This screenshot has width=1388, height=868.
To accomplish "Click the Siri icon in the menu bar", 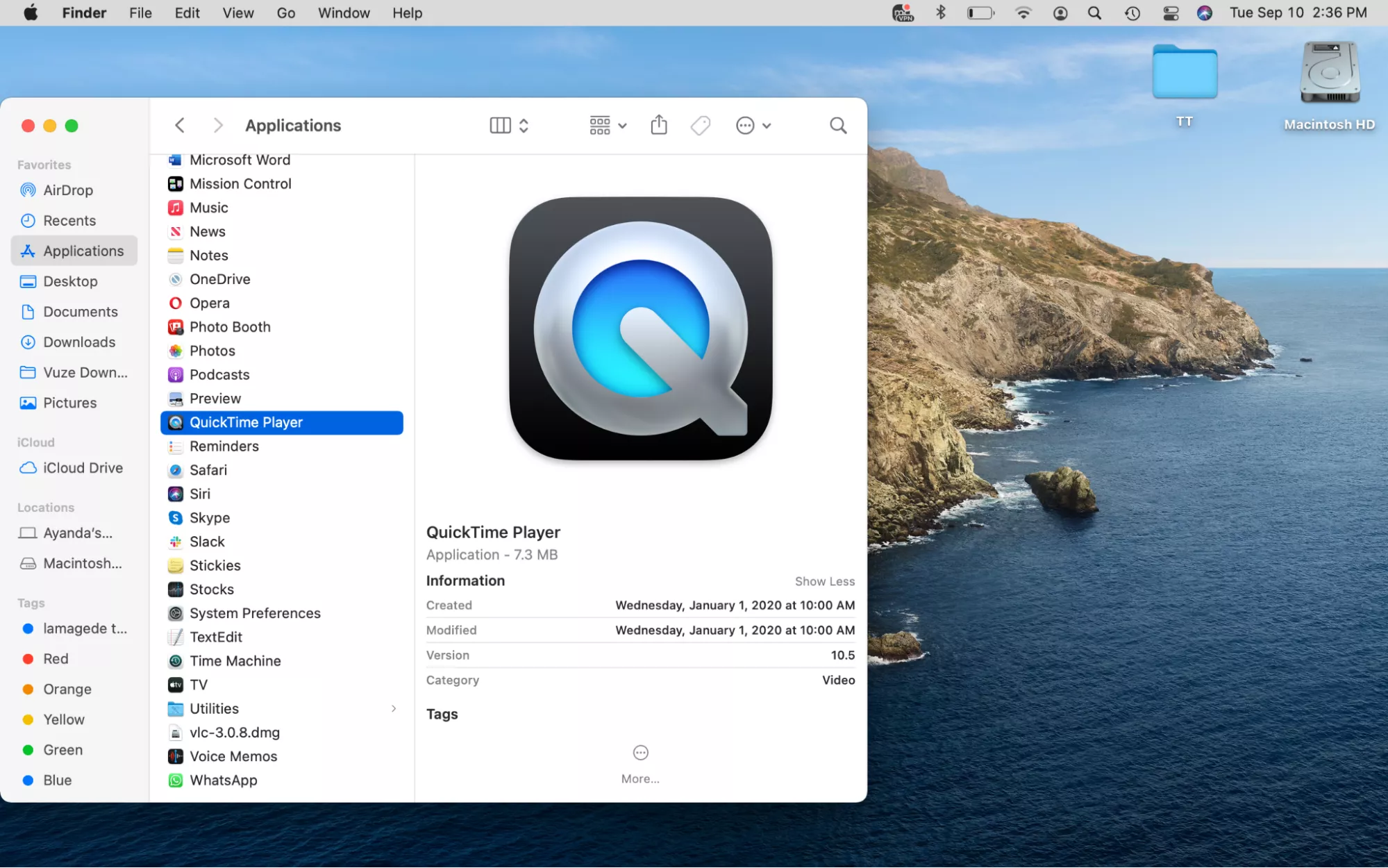I will pyautogui.click(x=1205, y=13).
